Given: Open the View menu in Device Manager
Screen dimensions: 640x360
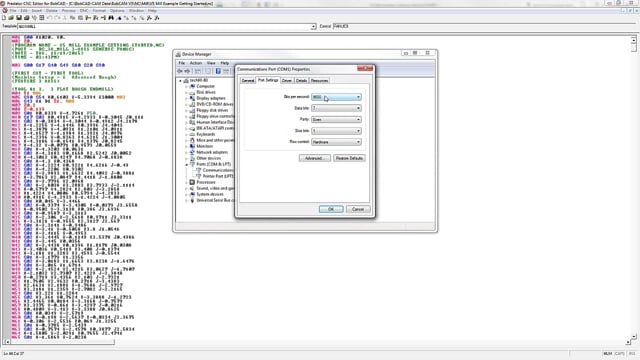Looking at the screenshot, I should pos(211,63).
